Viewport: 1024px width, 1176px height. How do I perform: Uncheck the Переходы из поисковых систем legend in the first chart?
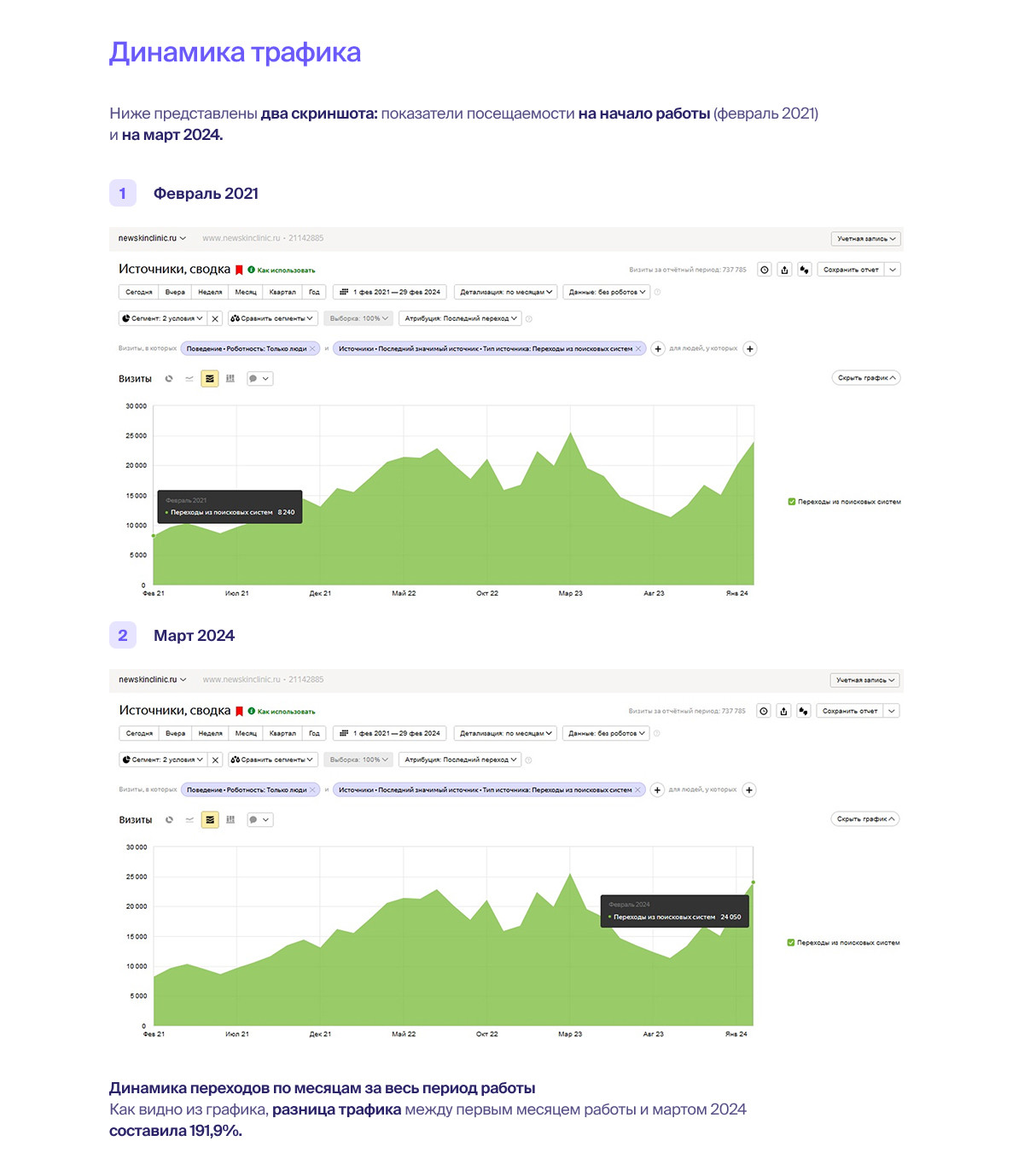792,502
